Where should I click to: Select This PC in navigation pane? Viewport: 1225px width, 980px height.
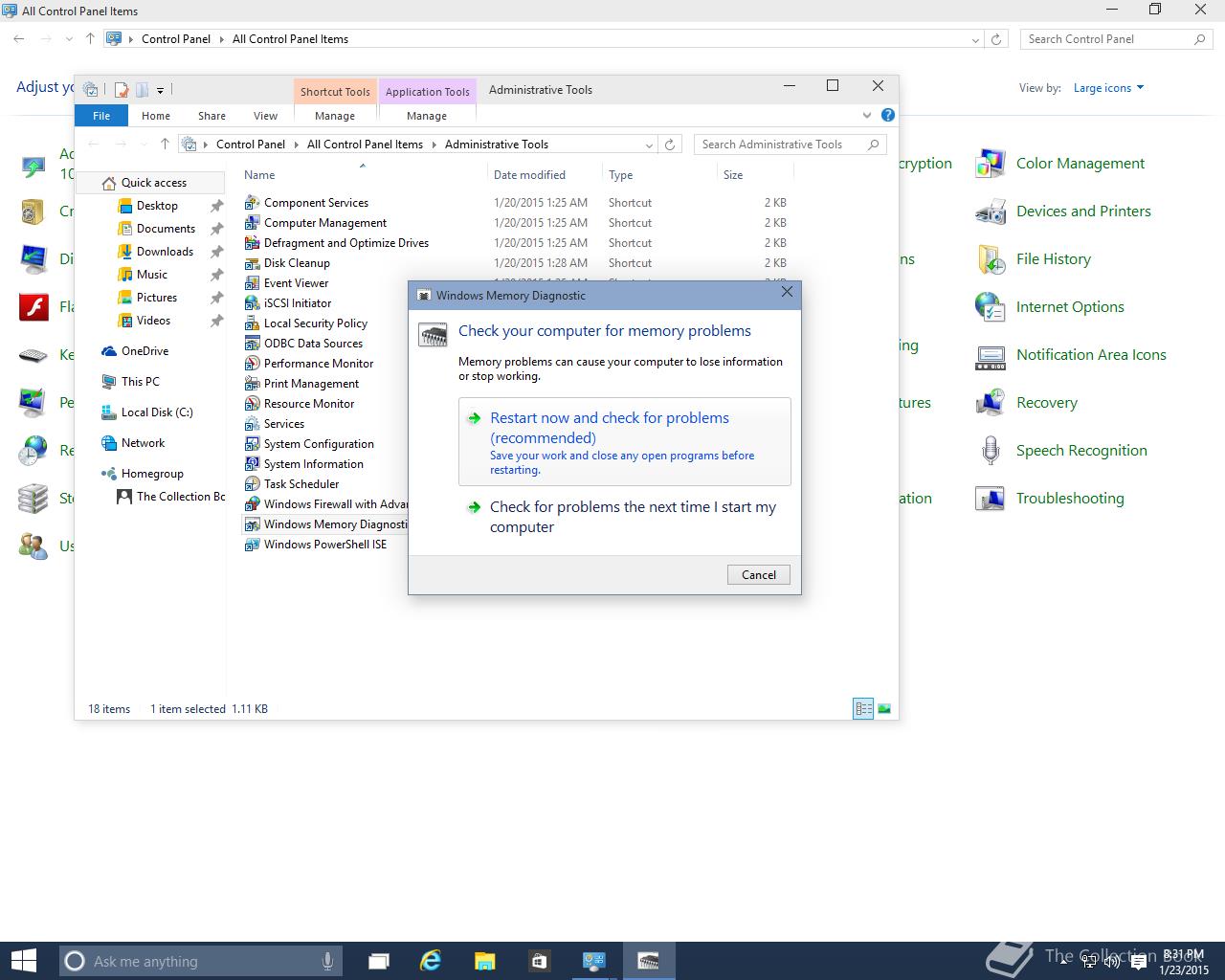coord(140,382)
